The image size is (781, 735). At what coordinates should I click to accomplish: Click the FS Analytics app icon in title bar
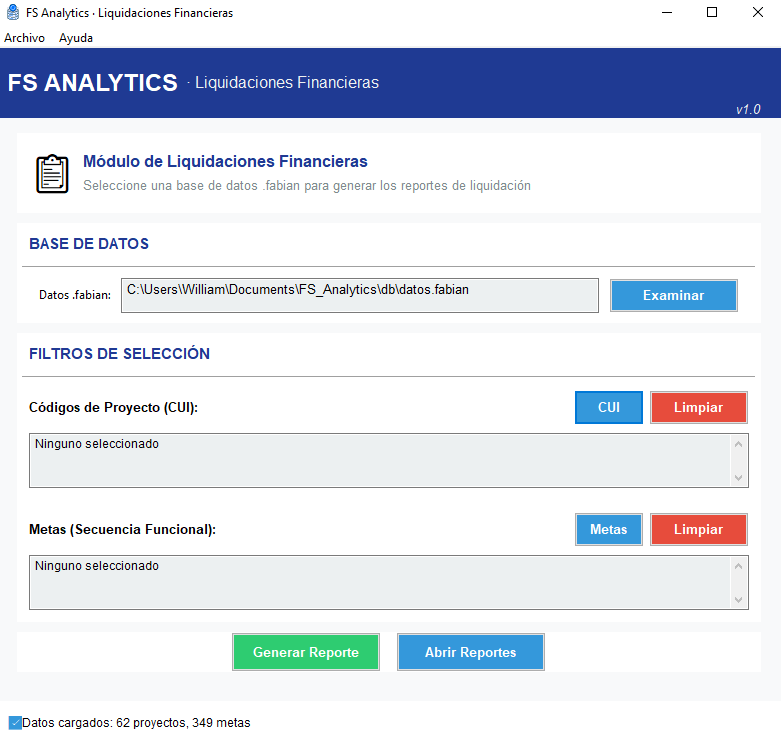[13, 12]
